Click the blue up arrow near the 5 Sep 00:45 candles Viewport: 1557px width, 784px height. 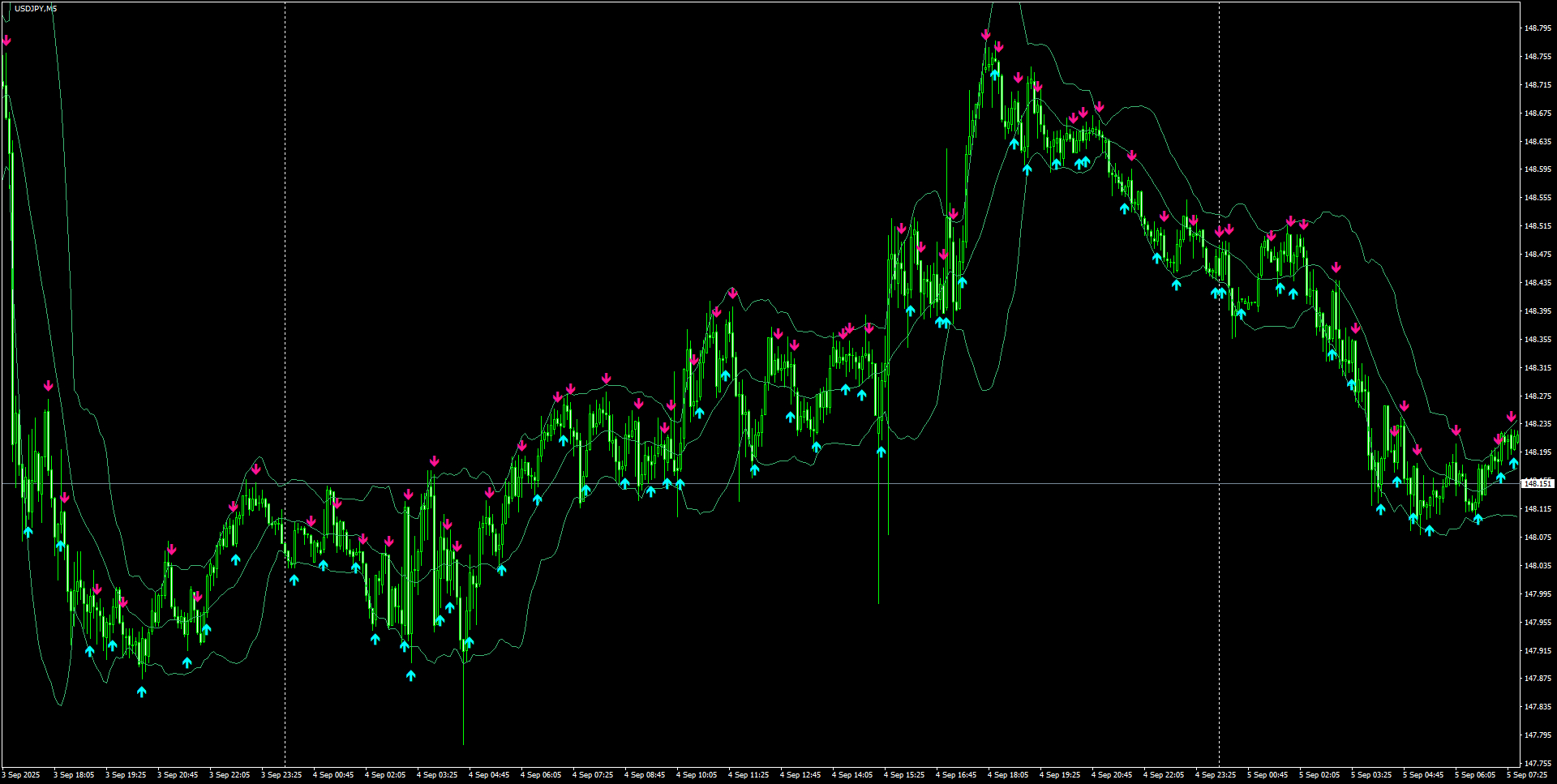(x=1280, y=288)
